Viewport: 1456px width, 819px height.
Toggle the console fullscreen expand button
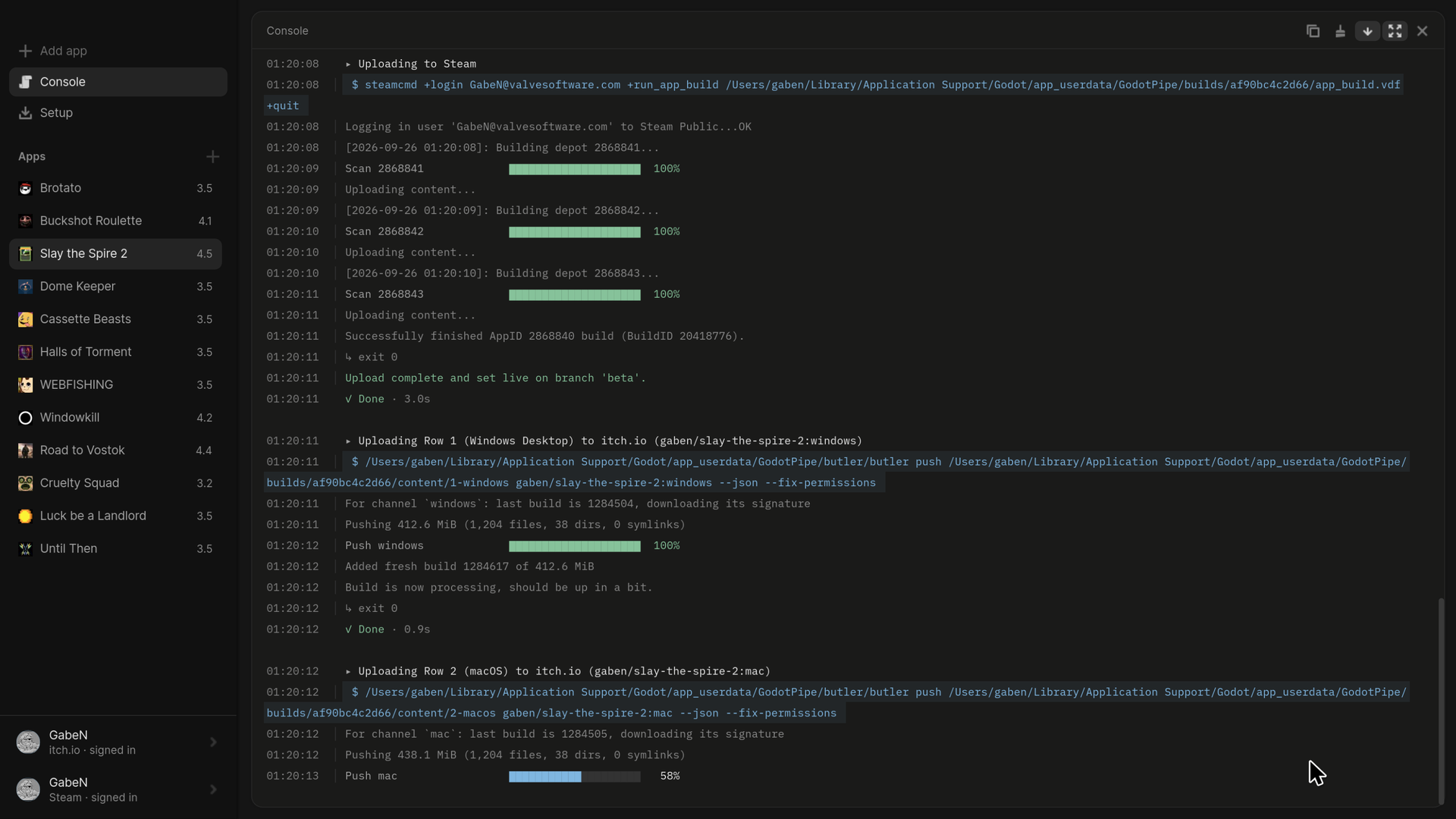coord(1395,31)
